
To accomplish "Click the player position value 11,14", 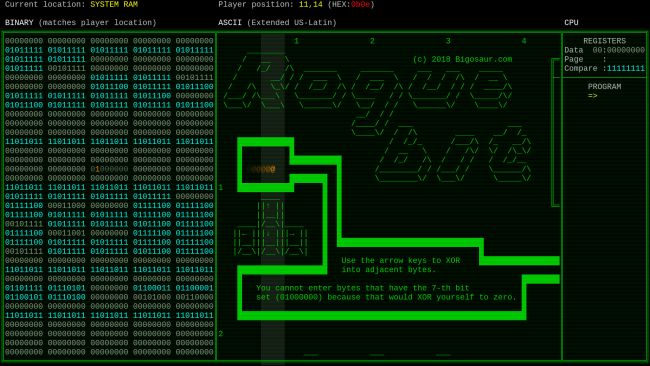I will [310, 5].
